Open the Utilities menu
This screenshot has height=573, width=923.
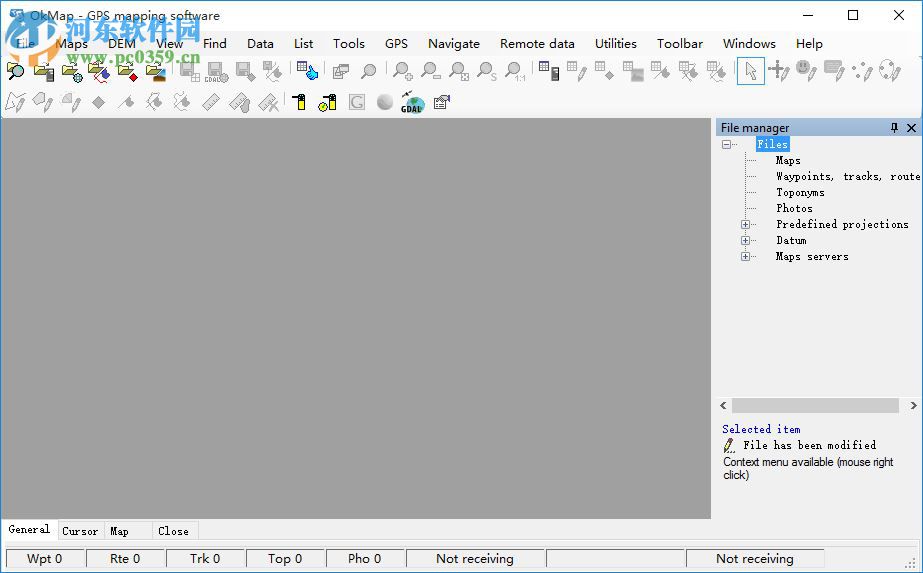pyautogui.click(x=616, y=44)
